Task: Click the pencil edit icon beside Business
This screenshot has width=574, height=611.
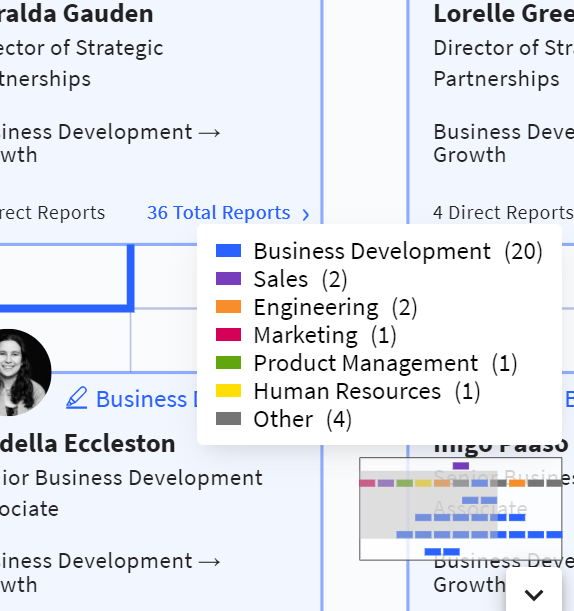Action: pos(76,398)
